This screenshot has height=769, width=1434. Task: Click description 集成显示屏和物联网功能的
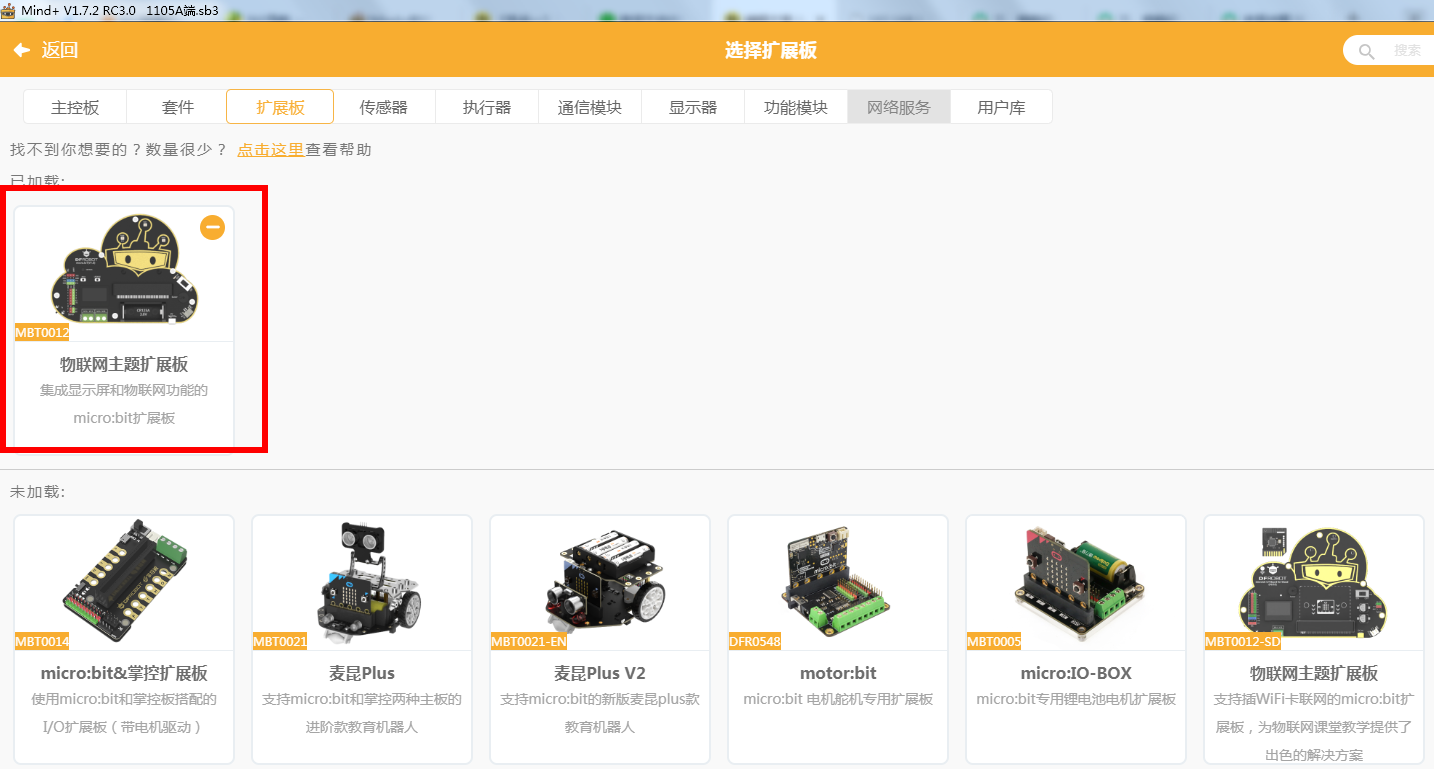tap(124, 391)
